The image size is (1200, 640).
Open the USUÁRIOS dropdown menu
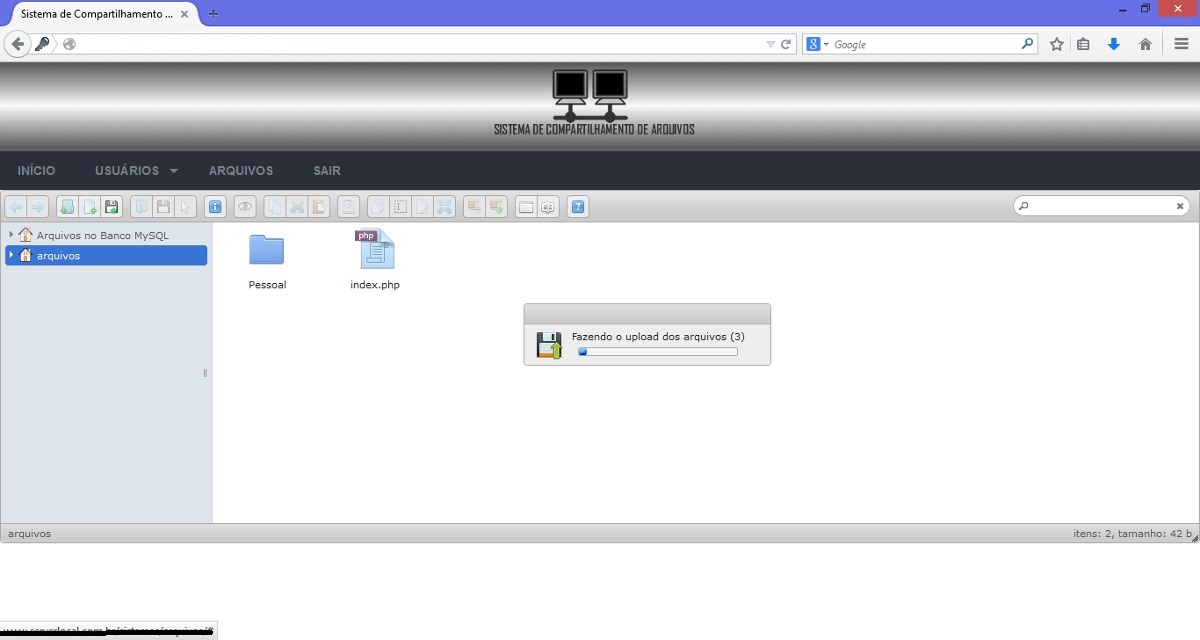coord(126,170)
